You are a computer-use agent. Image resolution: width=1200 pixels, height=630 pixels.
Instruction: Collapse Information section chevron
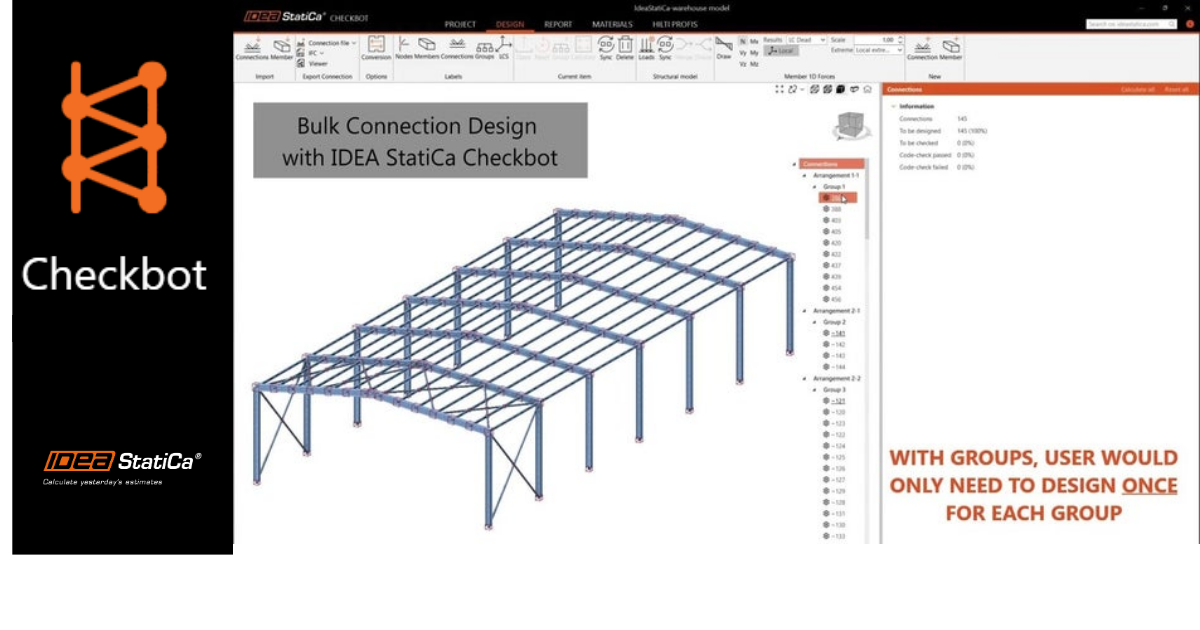(893, 106)
